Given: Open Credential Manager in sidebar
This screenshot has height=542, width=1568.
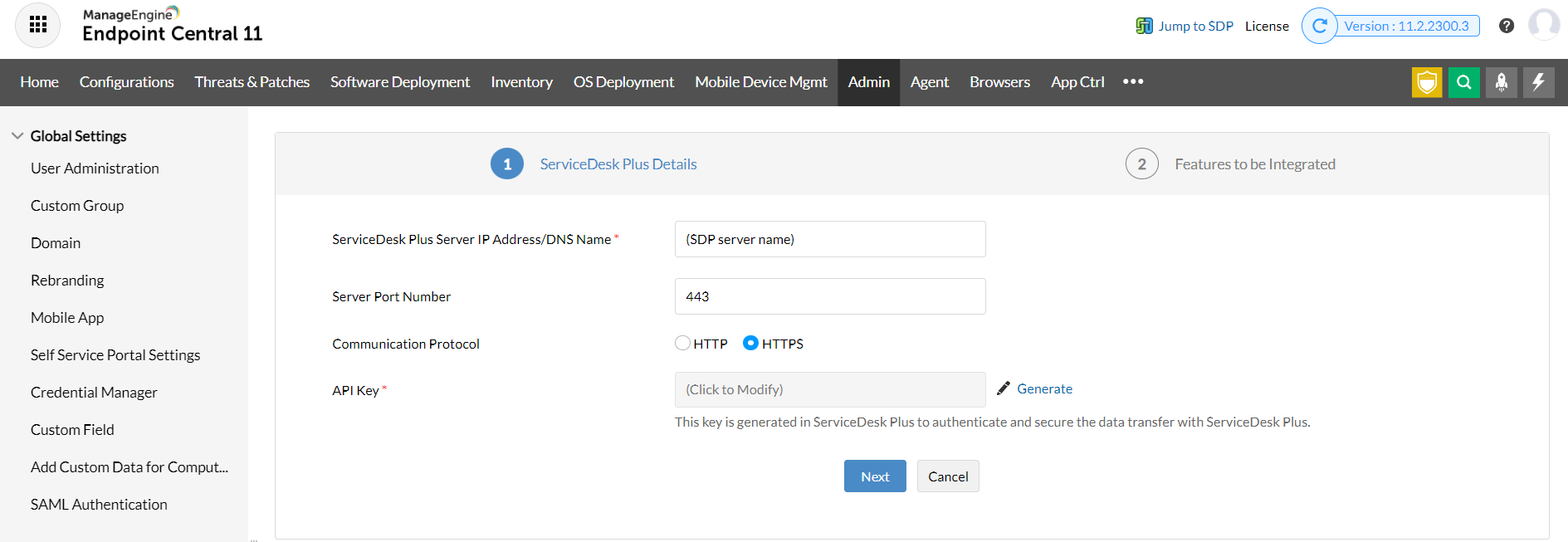Looking at the screenshot, I should [x=94, y=393].
